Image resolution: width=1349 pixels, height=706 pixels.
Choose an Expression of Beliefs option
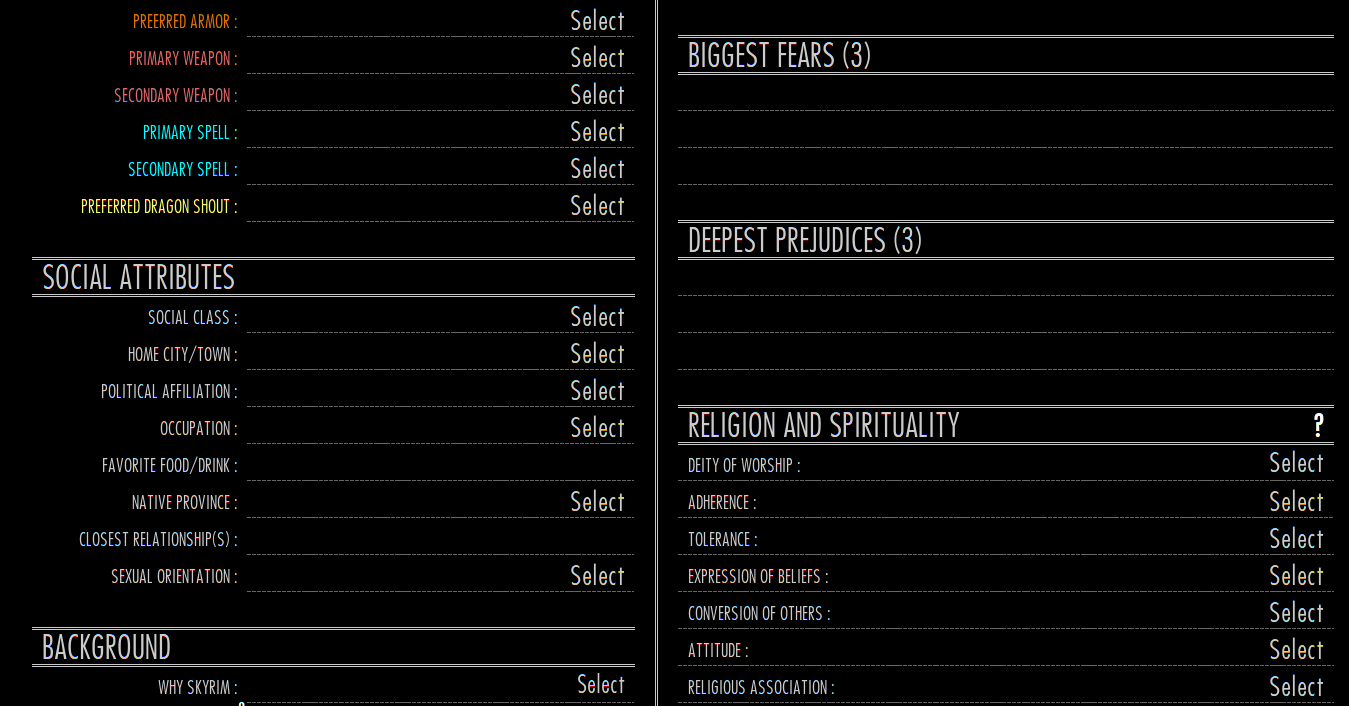pyautogui.click(x=1296, y=576)
